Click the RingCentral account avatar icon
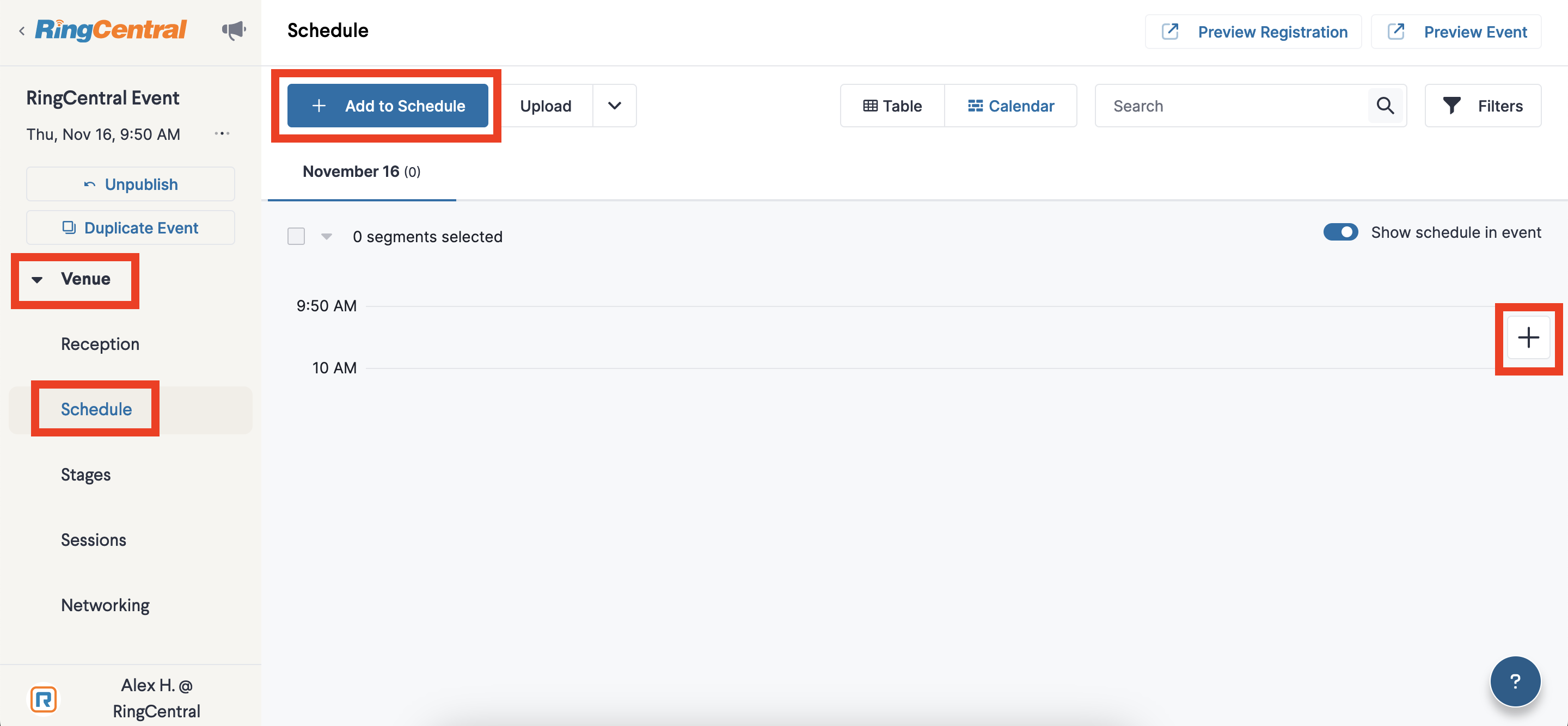 [44, 699]
